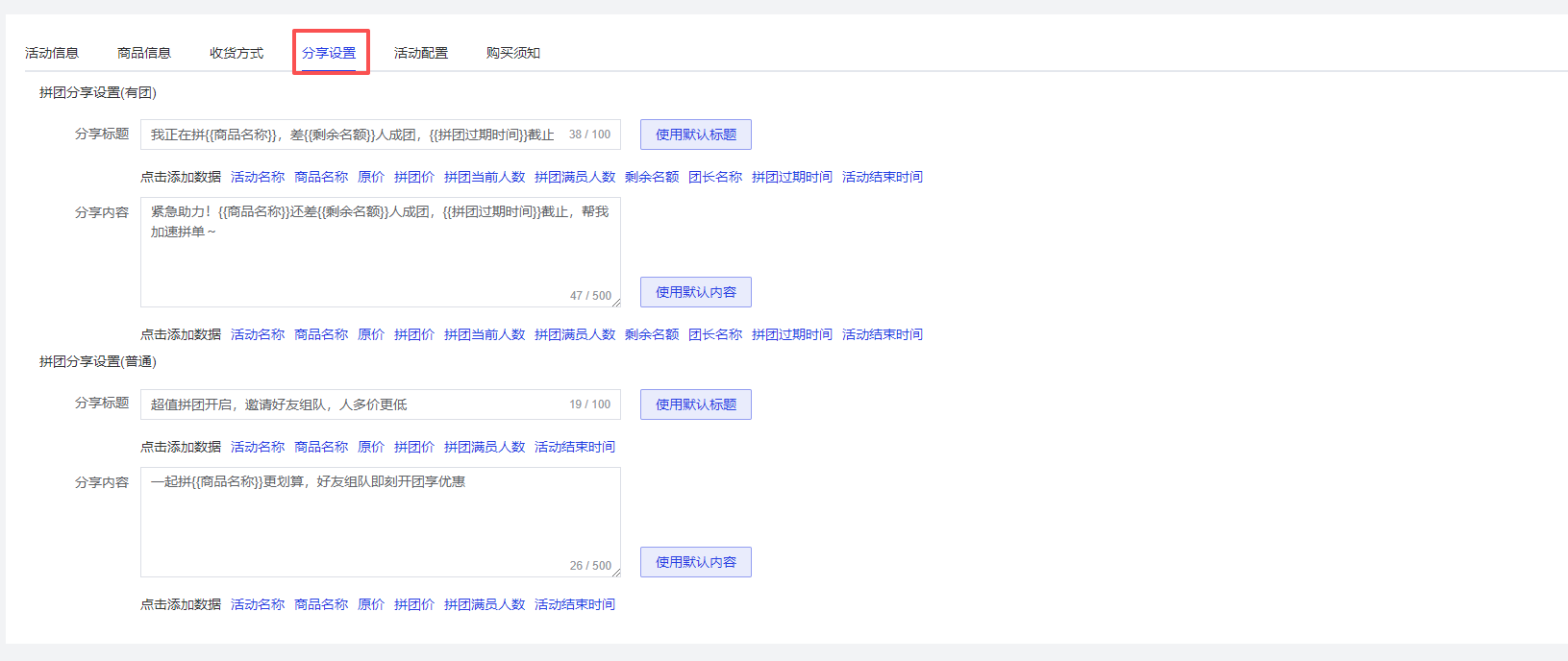1568x661 pixels.
Task: Select the 活动配置 tab
Action: (421, 53)
